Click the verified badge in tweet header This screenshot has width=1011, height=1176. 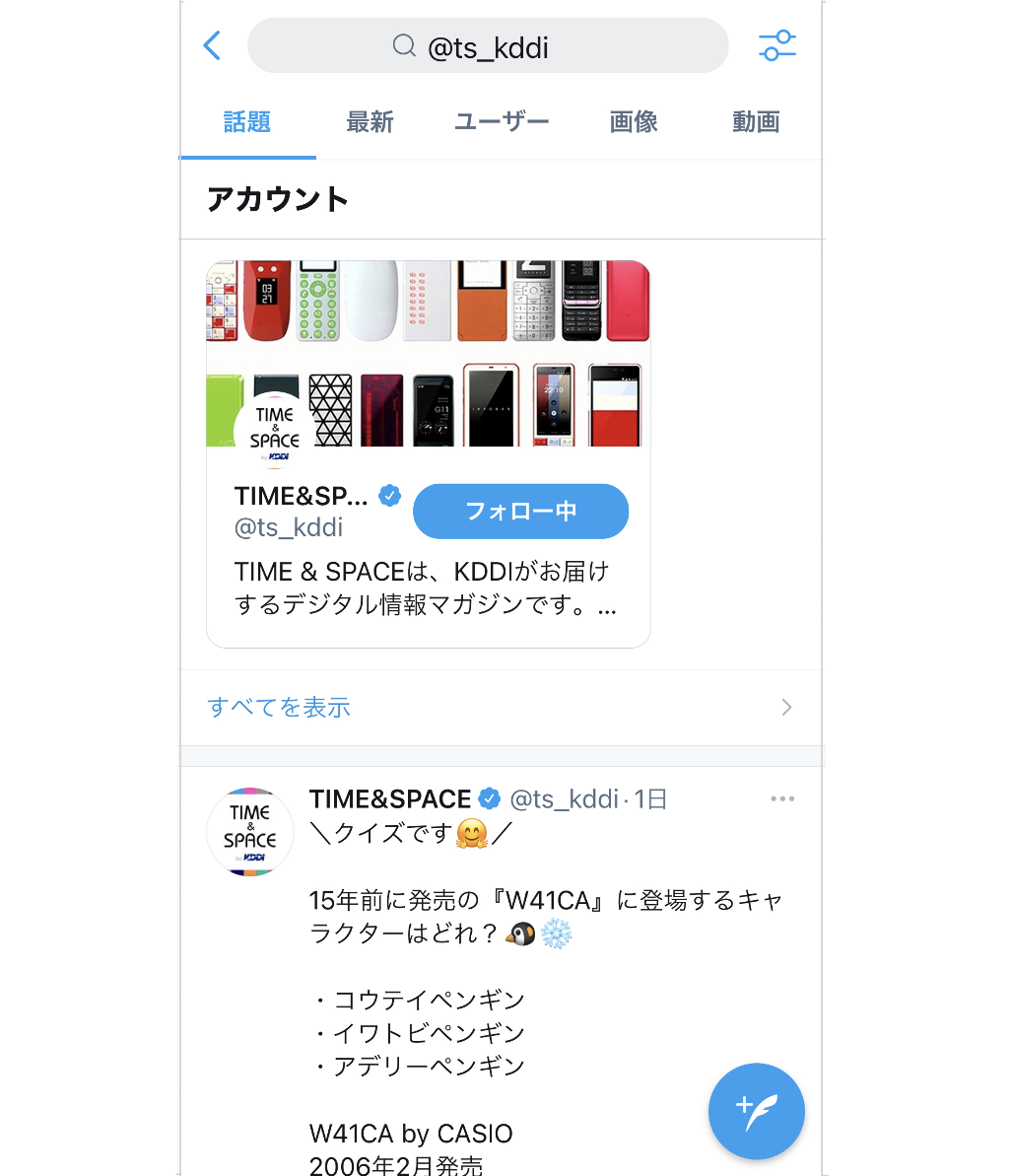point(490,798)
